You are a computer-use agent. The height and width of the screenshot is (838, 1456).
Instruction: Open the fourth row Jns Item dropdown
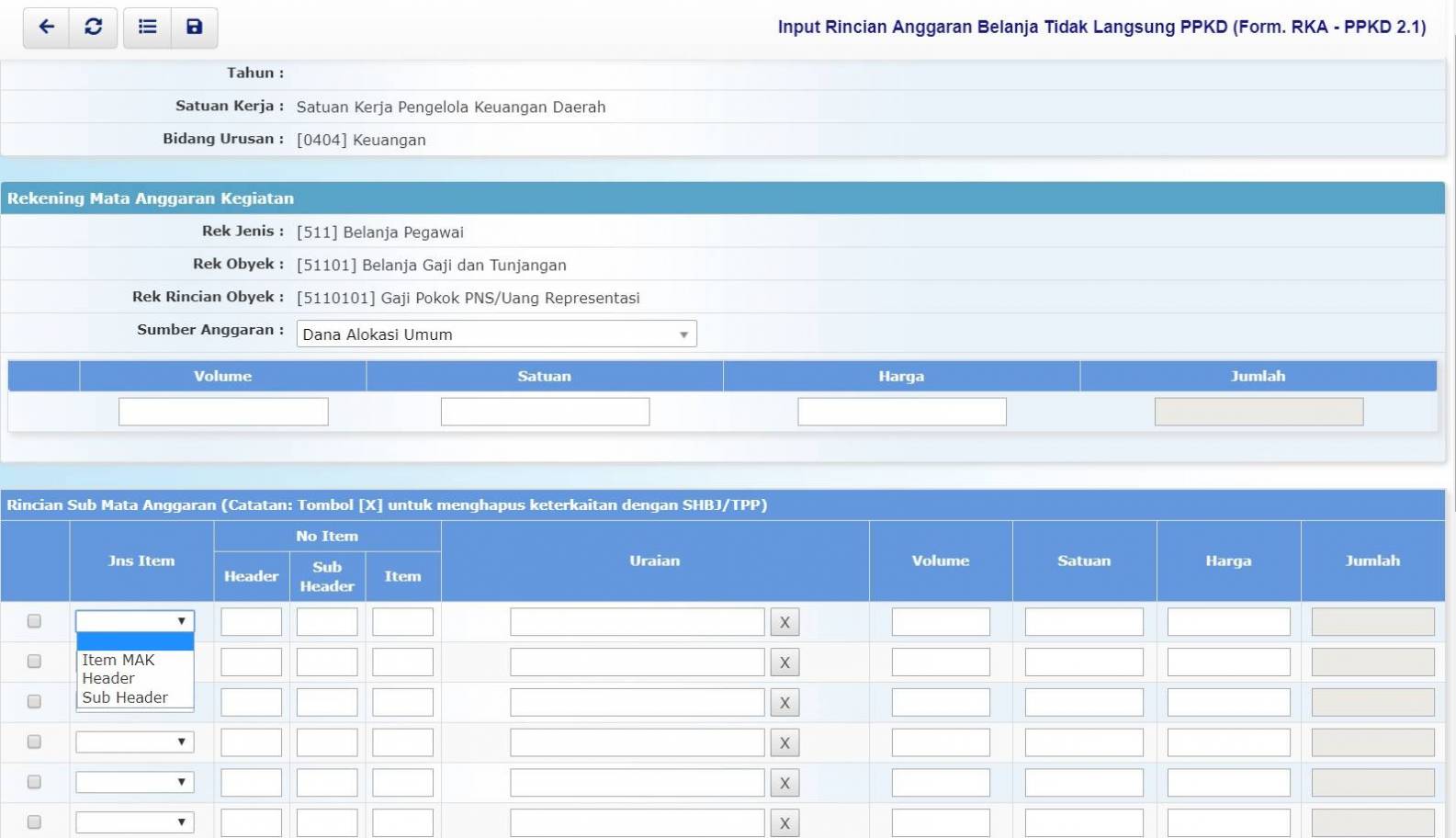[135, 742]
